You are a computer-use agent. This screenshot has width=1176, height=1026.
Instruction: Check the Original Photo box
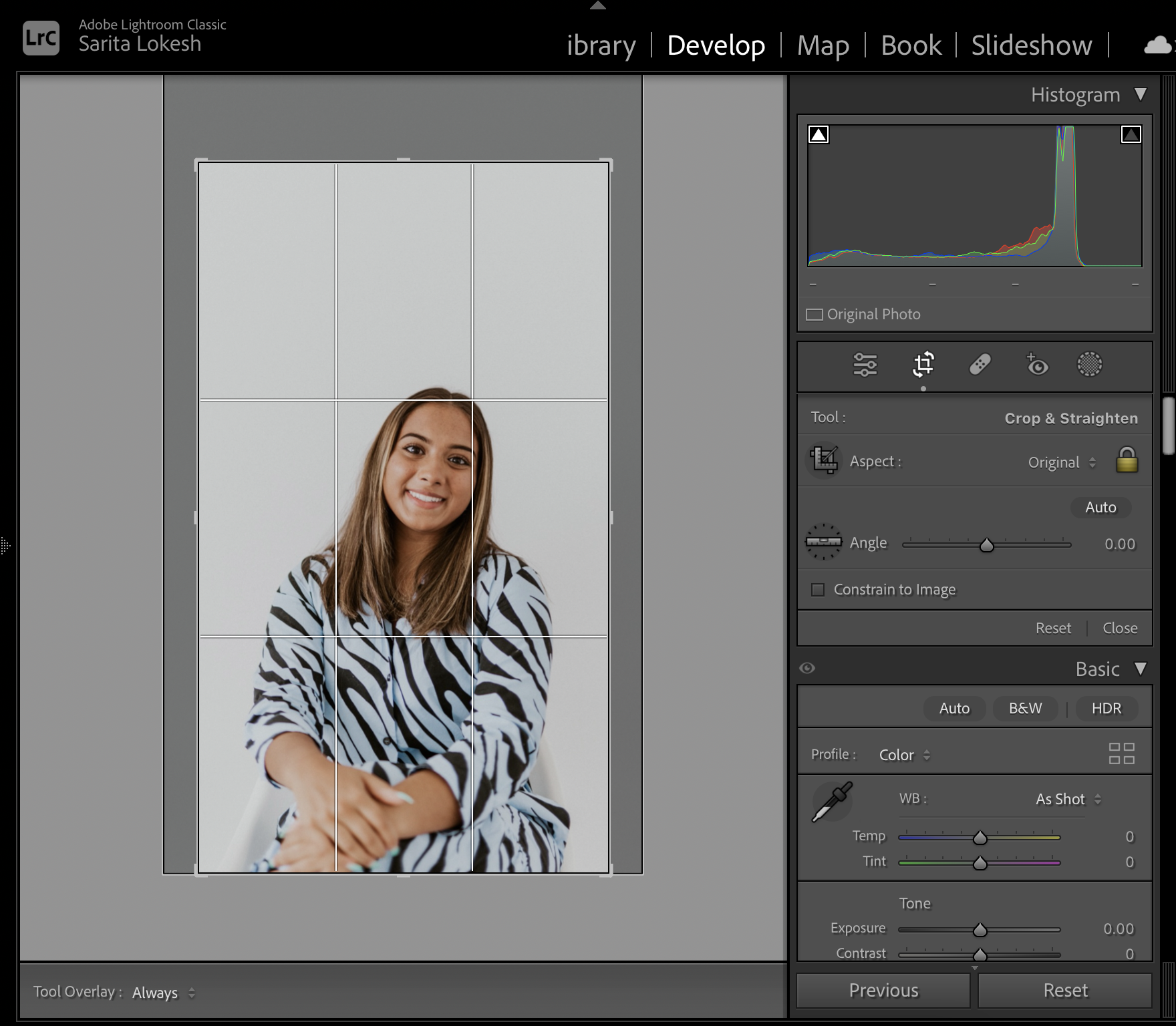coord(815,315)
